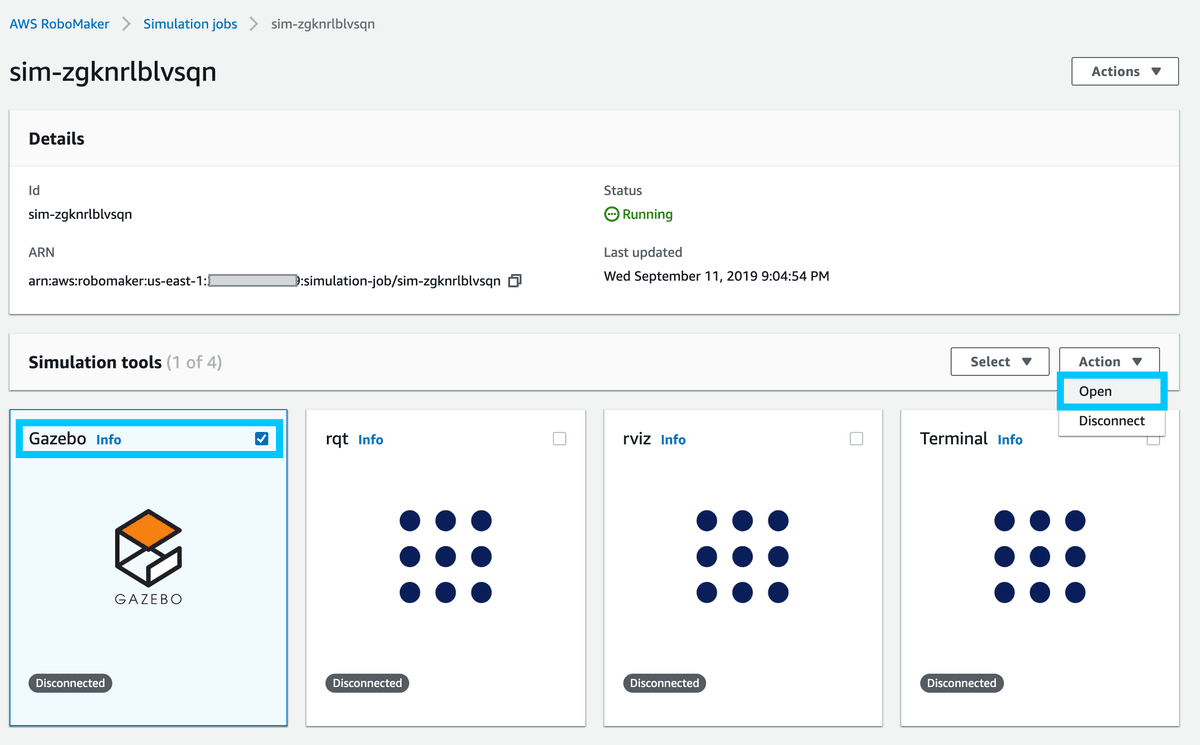Image resolution: width=1200 pixels, height=745 pixels.
Task: Click the rqt nine-dot grid icon
Action: pos(445,556)
